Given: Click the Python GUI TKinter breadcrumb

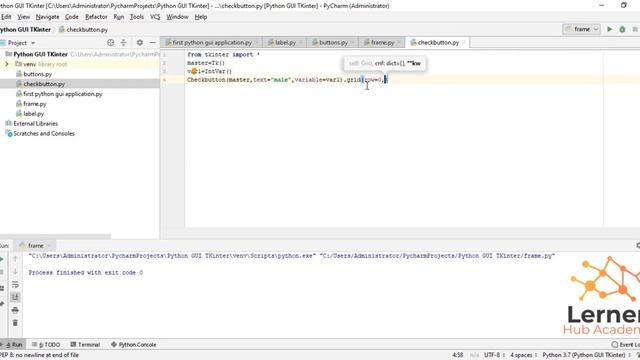Looking at the screenshot, I should 25,29.
